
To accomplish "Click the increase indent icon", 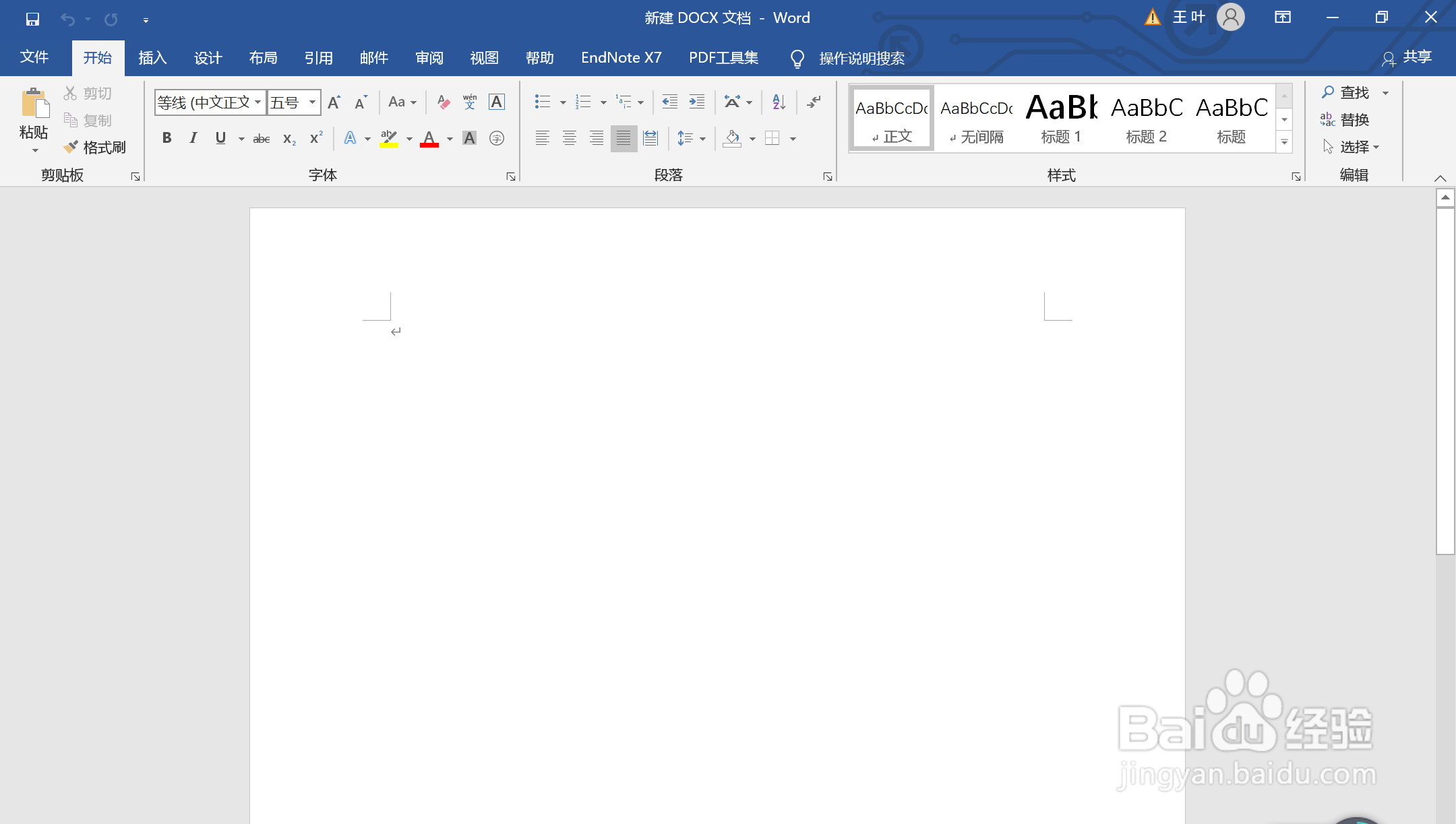I will click(696, 102).
